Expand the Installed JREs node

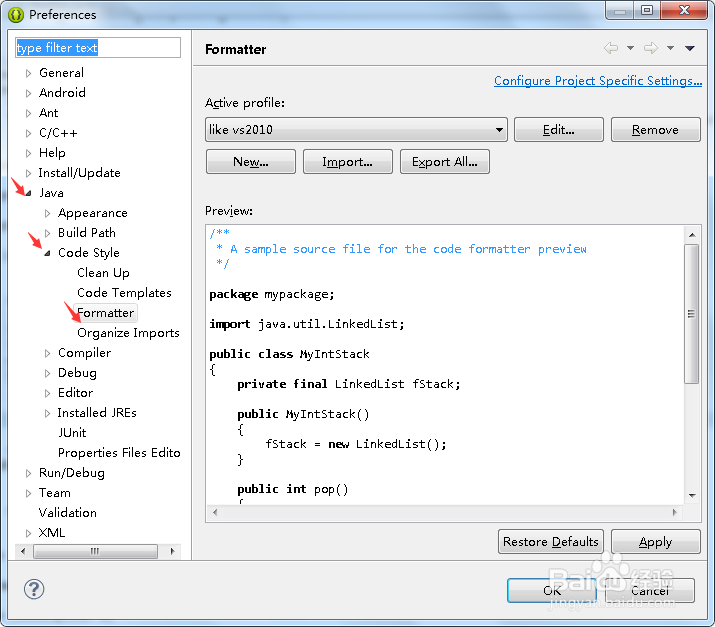(47, 414)
